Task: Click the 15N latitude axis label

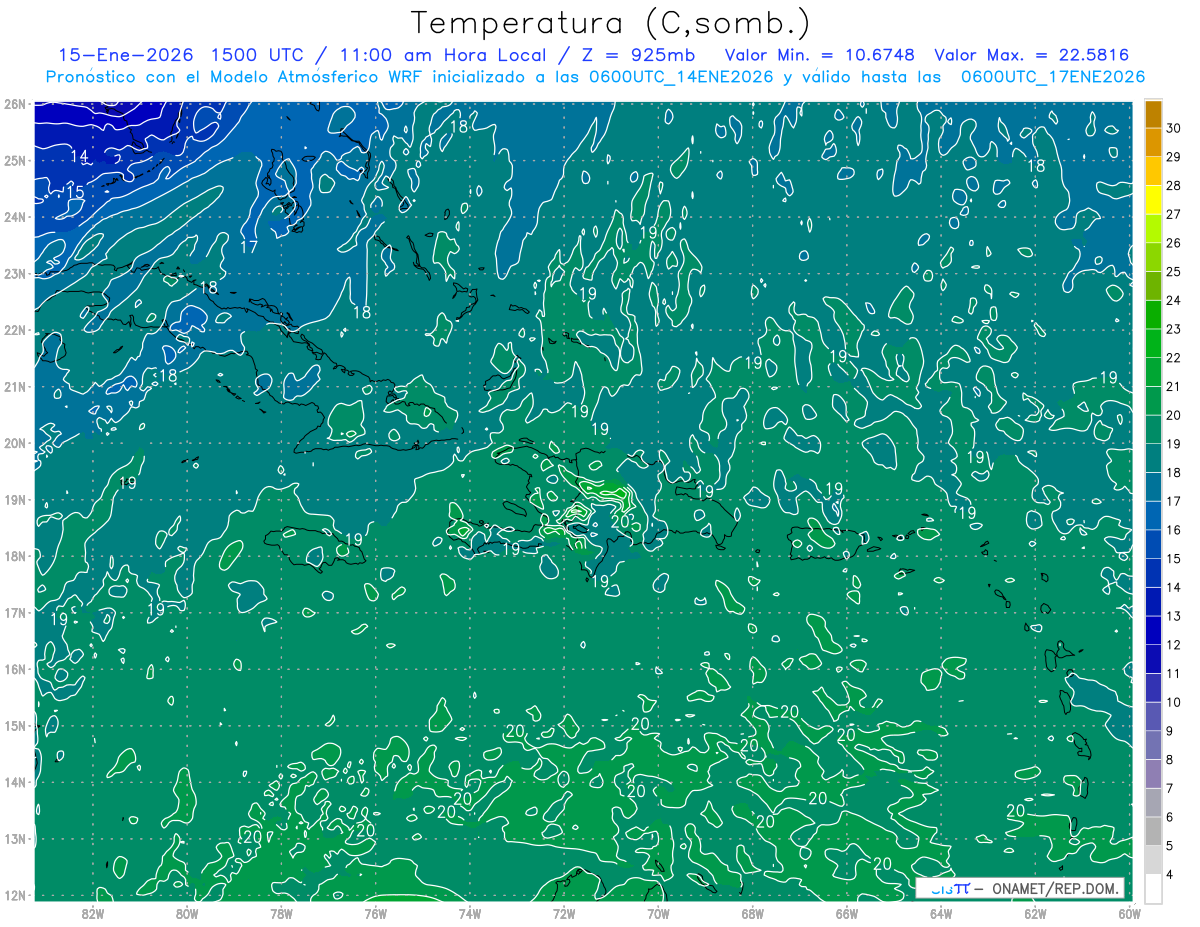Action: 15,725
